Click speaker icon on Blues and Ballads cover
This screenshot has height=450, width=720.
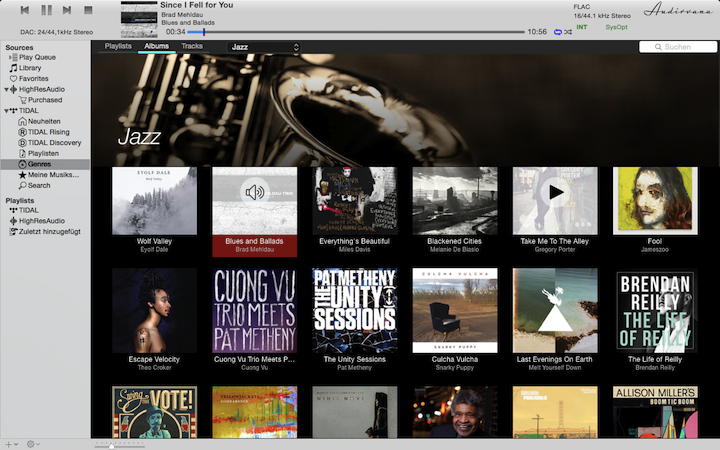click(x=255, y=192)
